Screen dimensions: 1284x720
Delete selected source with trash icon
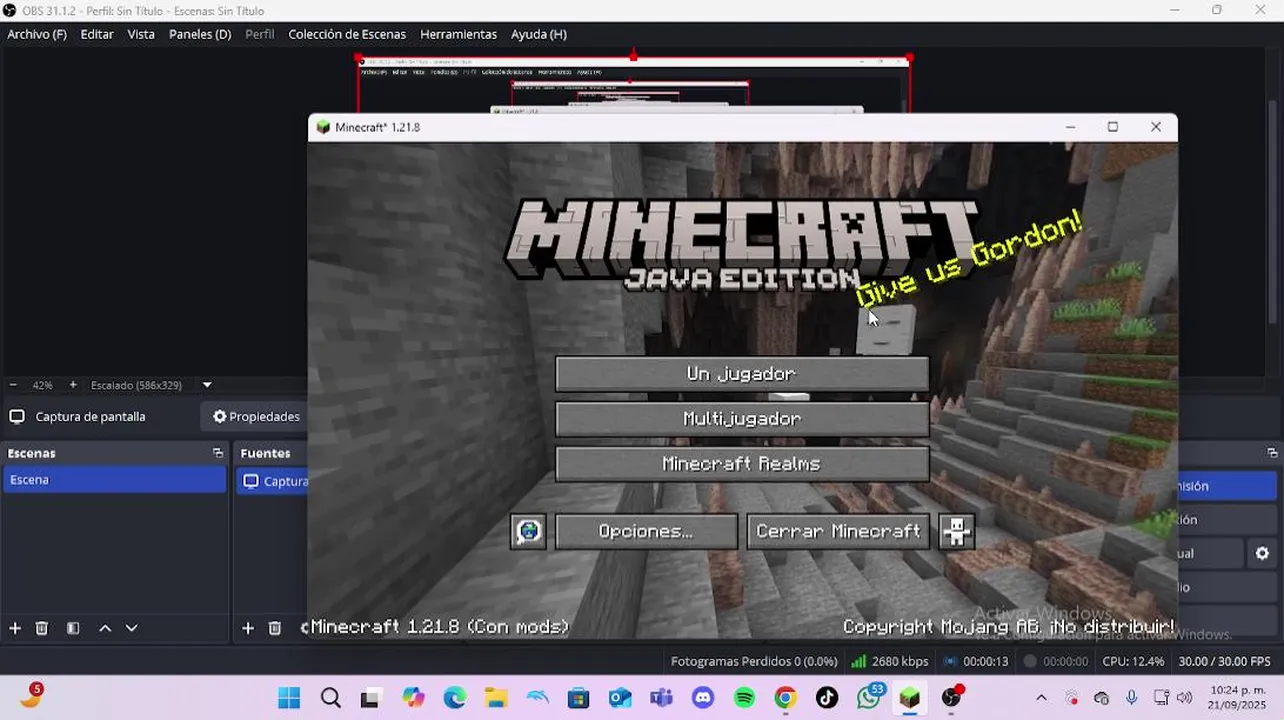[x=275, y=628]
